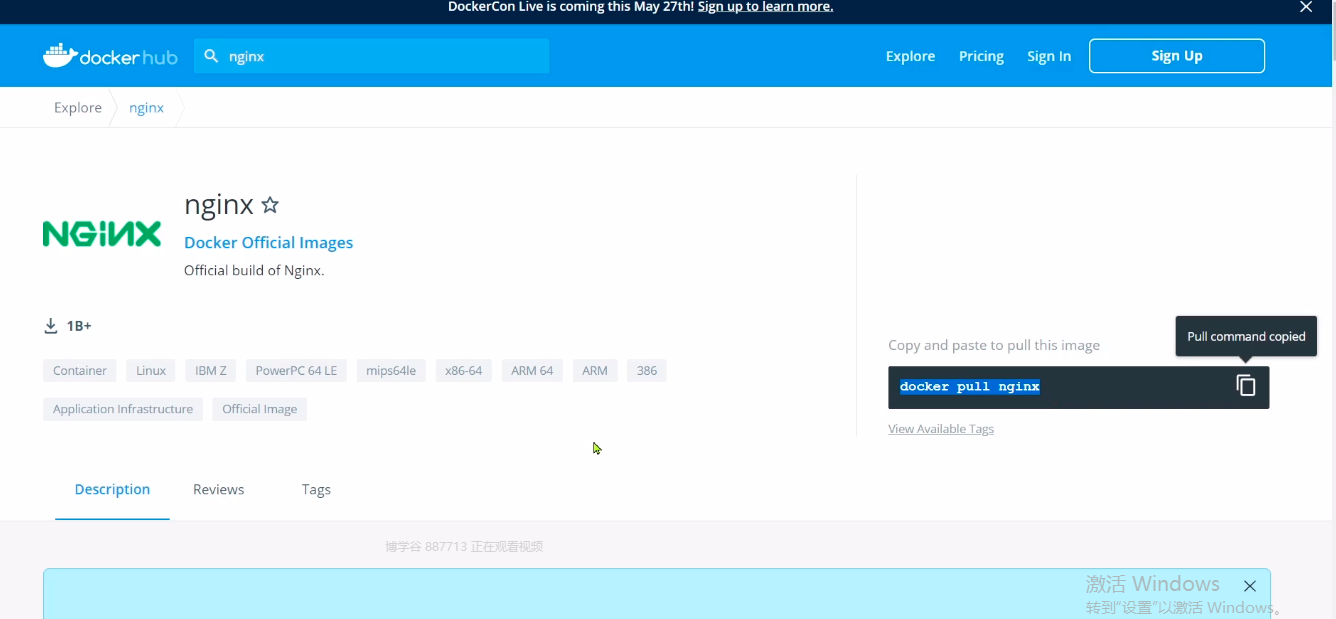Click View Available Tags link
The height and width of the screenshot is (619, 1336).
tap(941, 429)
